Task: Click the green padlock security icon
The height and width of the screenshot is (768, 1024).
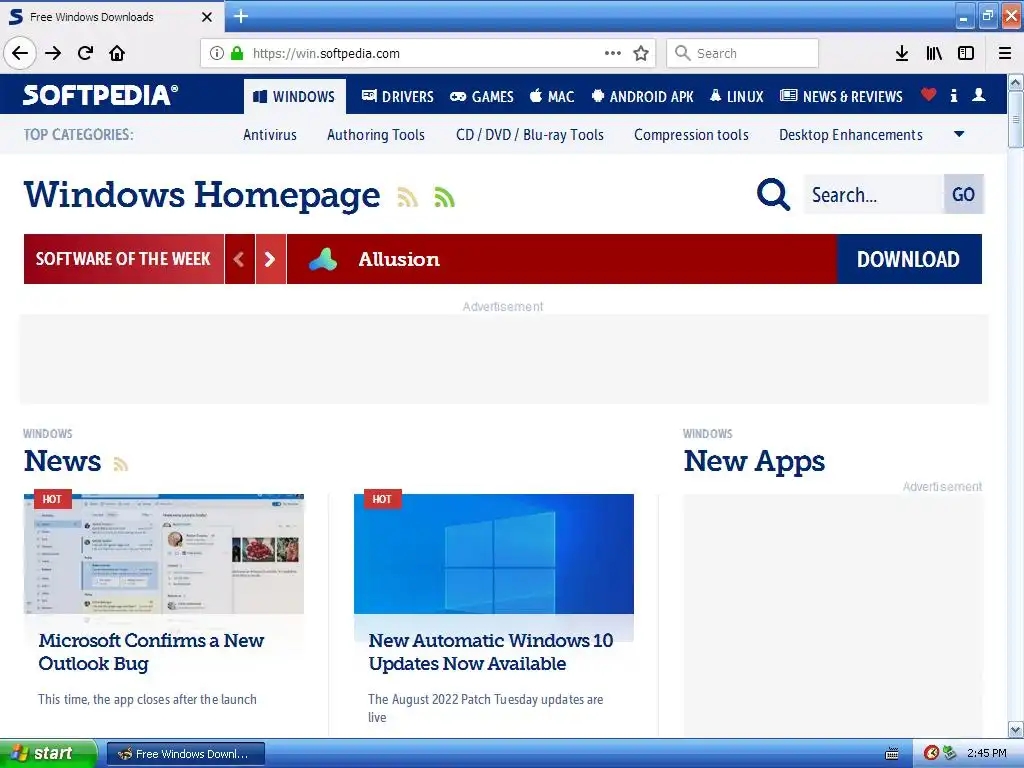Action: coord(237,53)
